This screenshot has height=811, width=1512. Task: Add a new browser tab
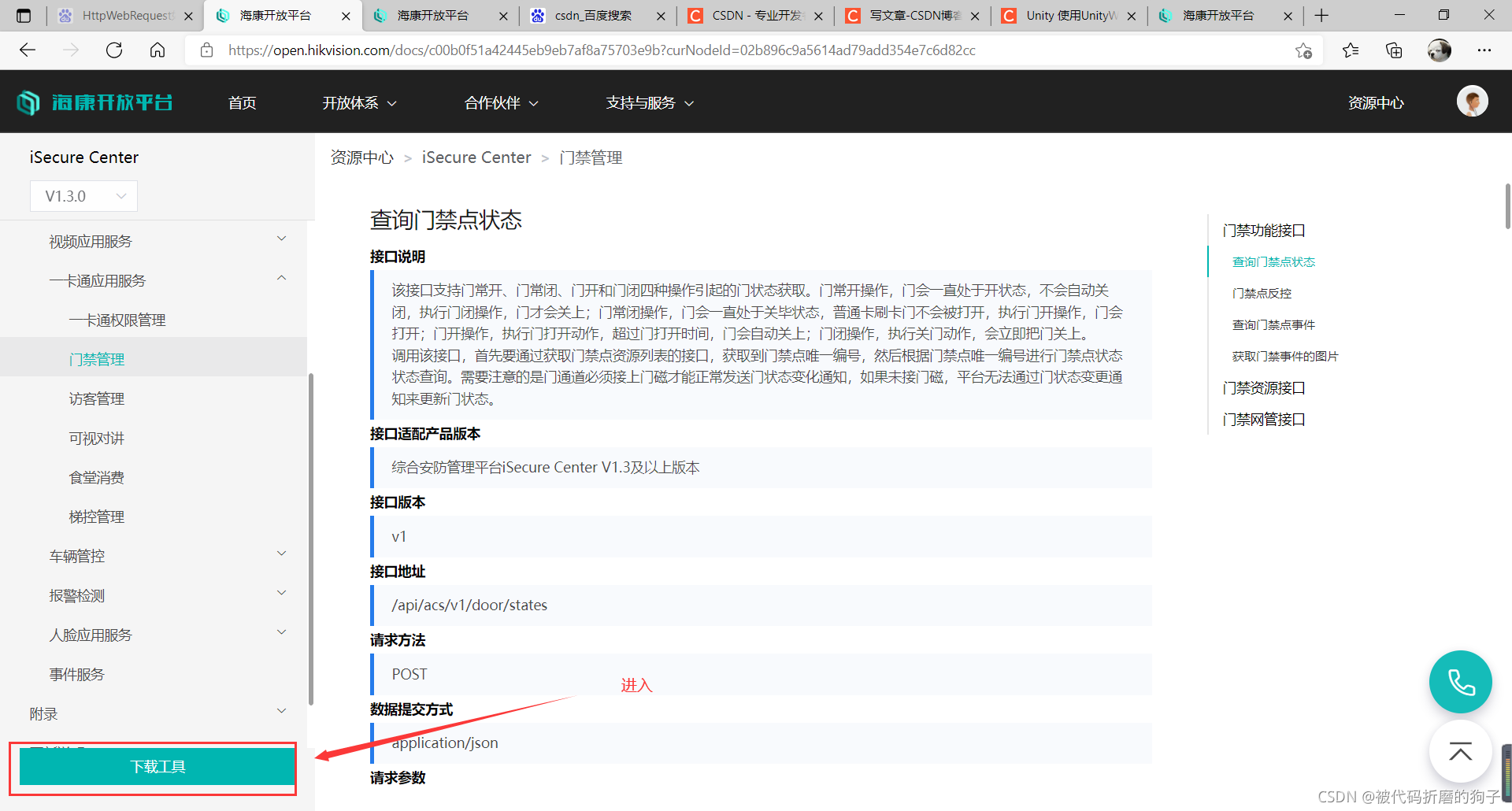pyautogui.click(x=1321, y=16)
